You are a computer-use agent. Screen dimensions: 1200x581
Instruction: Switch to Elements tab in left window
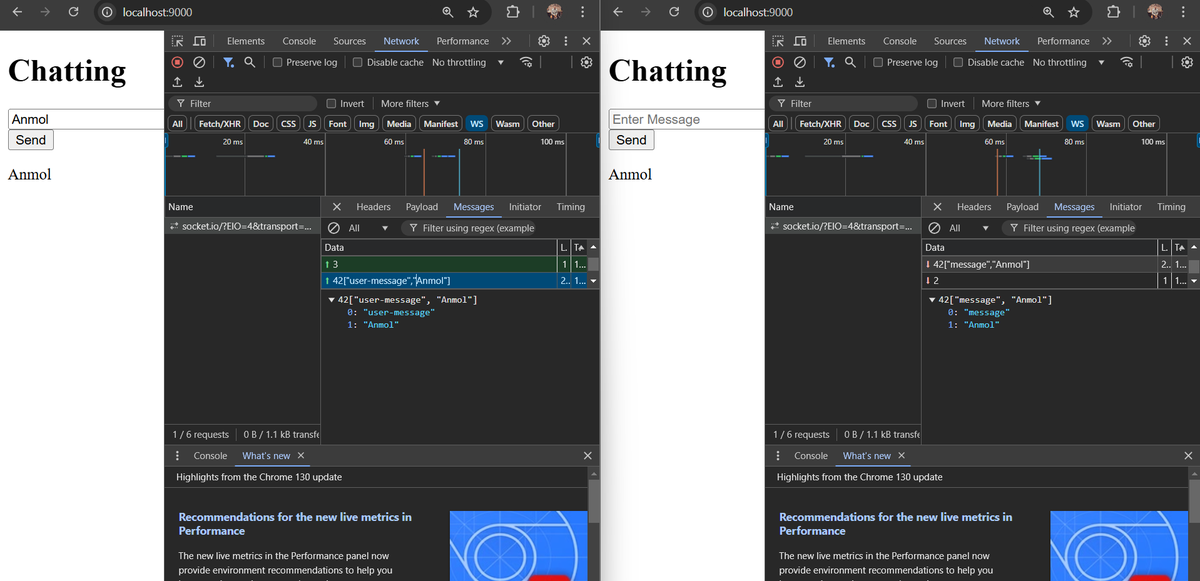coord(246,41)
